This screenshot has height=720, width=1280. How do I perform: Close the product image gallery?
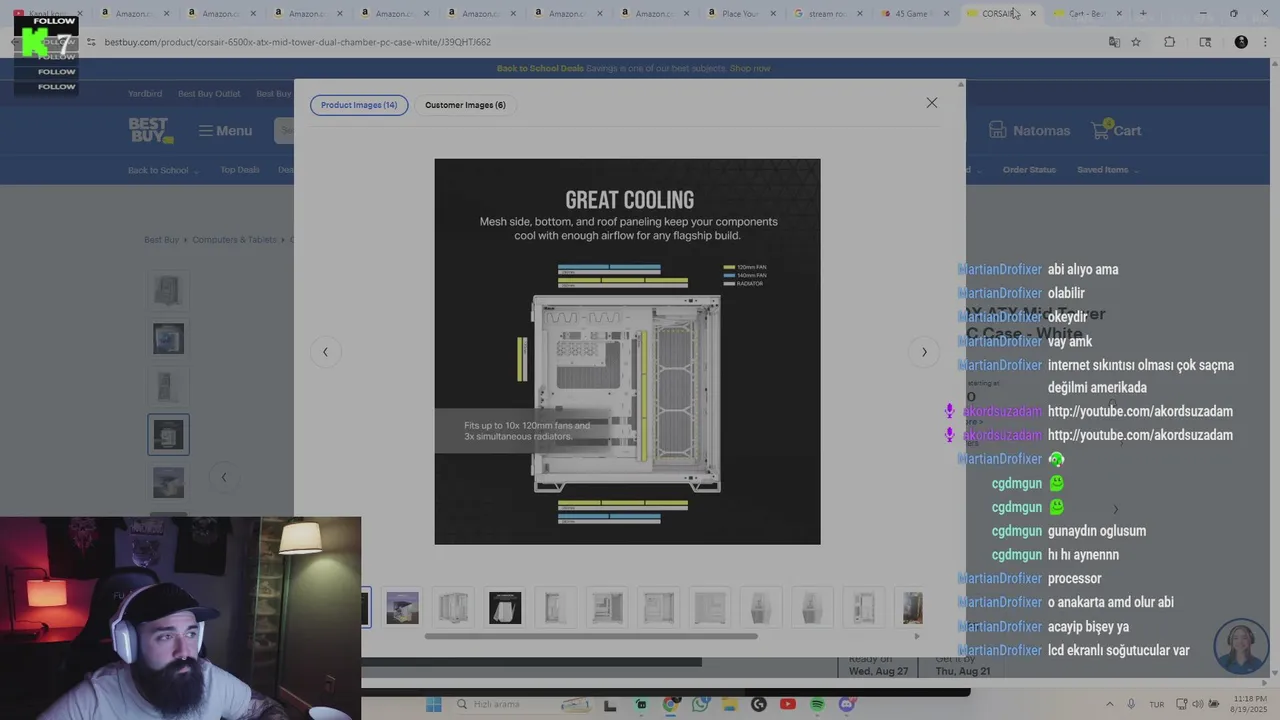(932, 103)
